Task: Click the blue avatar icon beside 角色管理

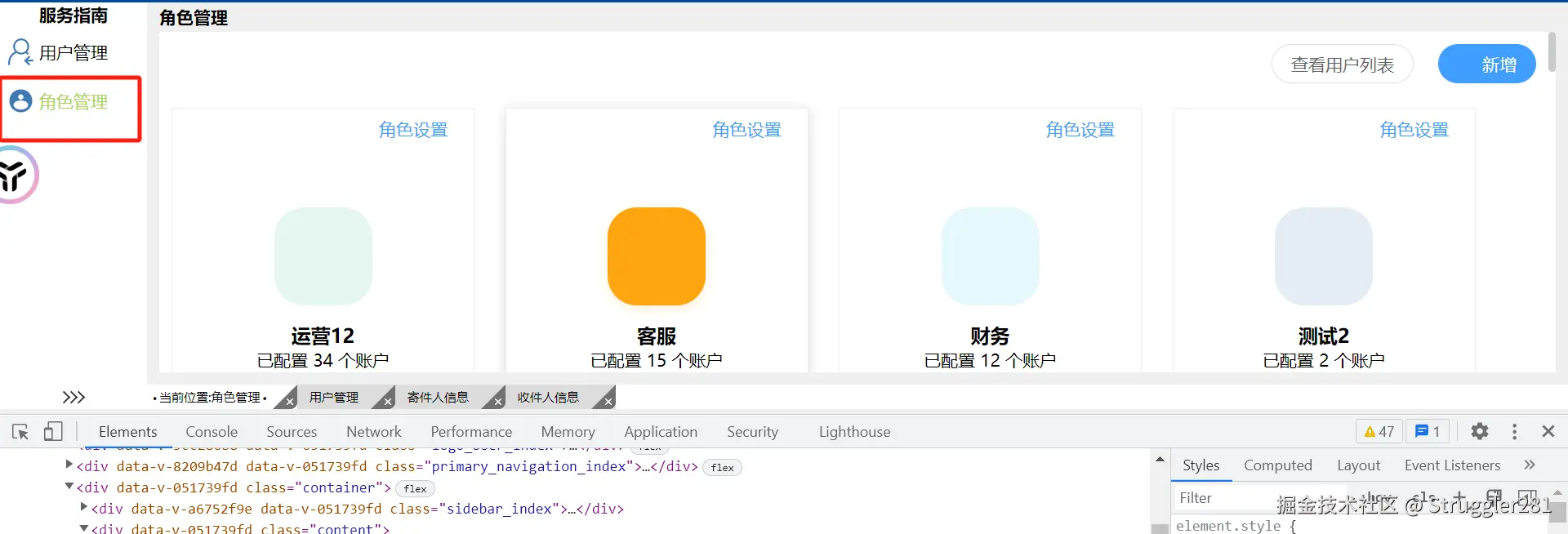Action: [20, 101]
